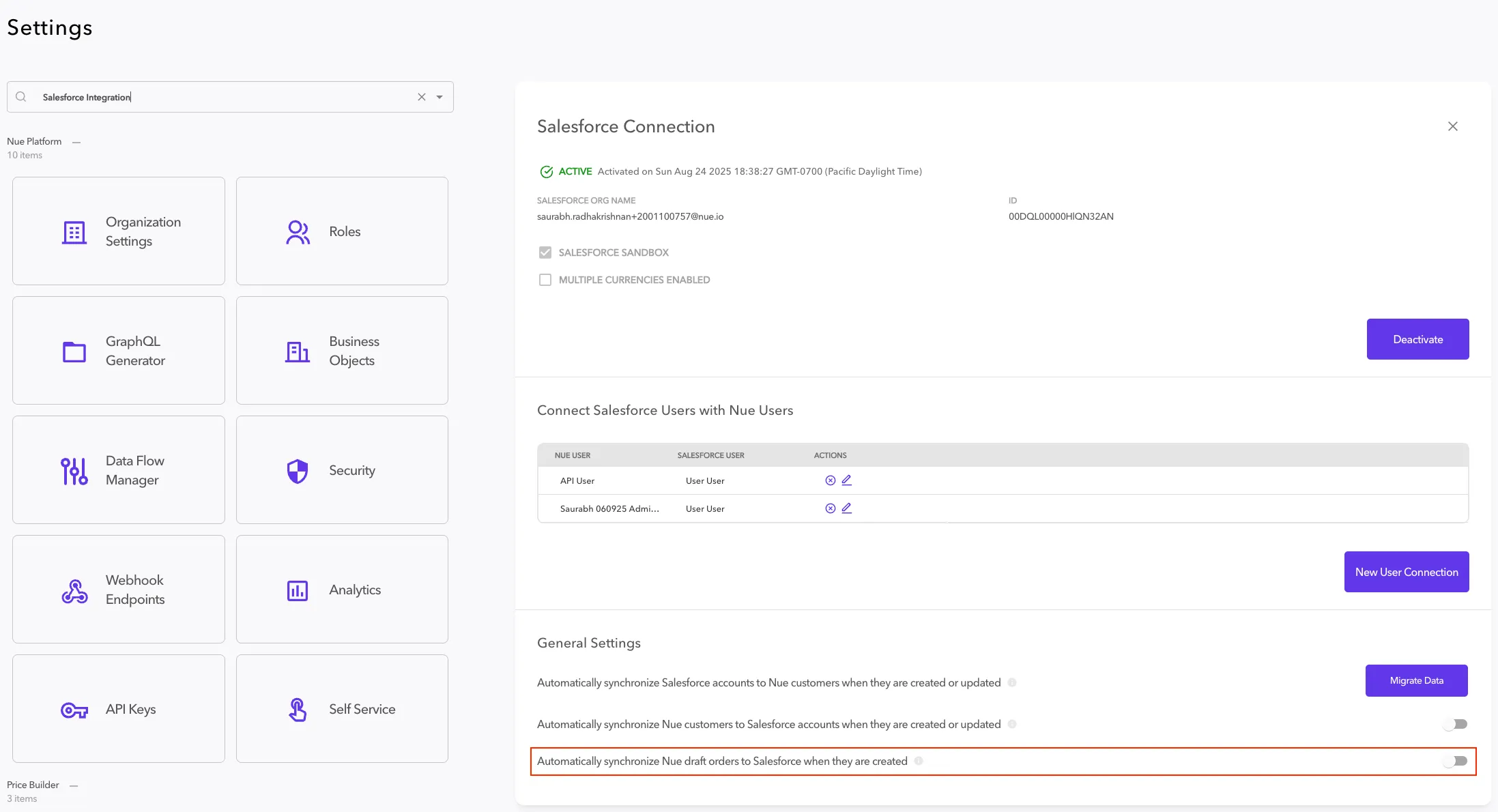Remove Saurabh 060925 Admin connection icon
The height and width of the screenshot is (812, 1498).
(x=830, y=508)
